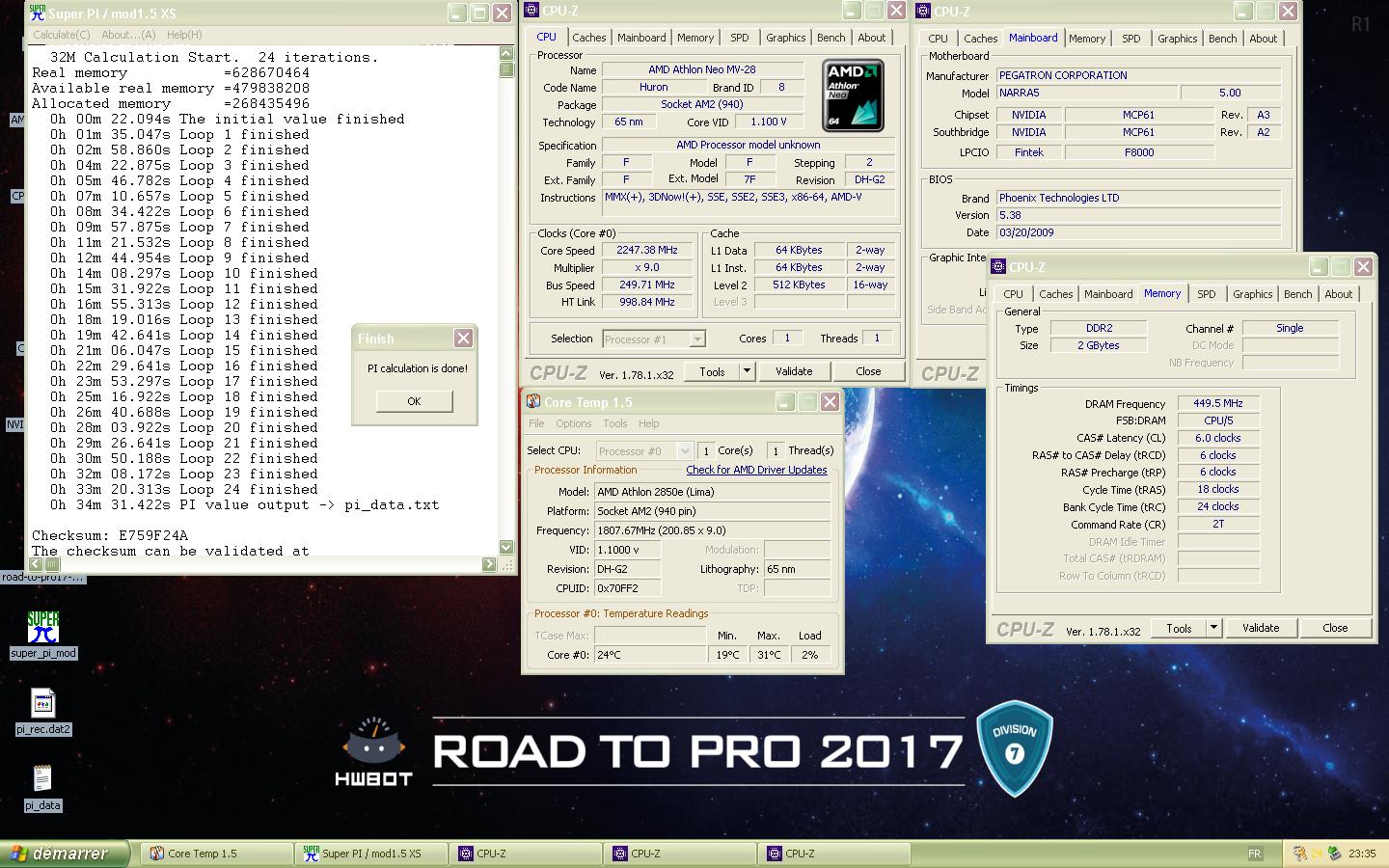Click the Code Name value Huron
1389x868 pixels.
pyautogui.click(x=653, y=87)
